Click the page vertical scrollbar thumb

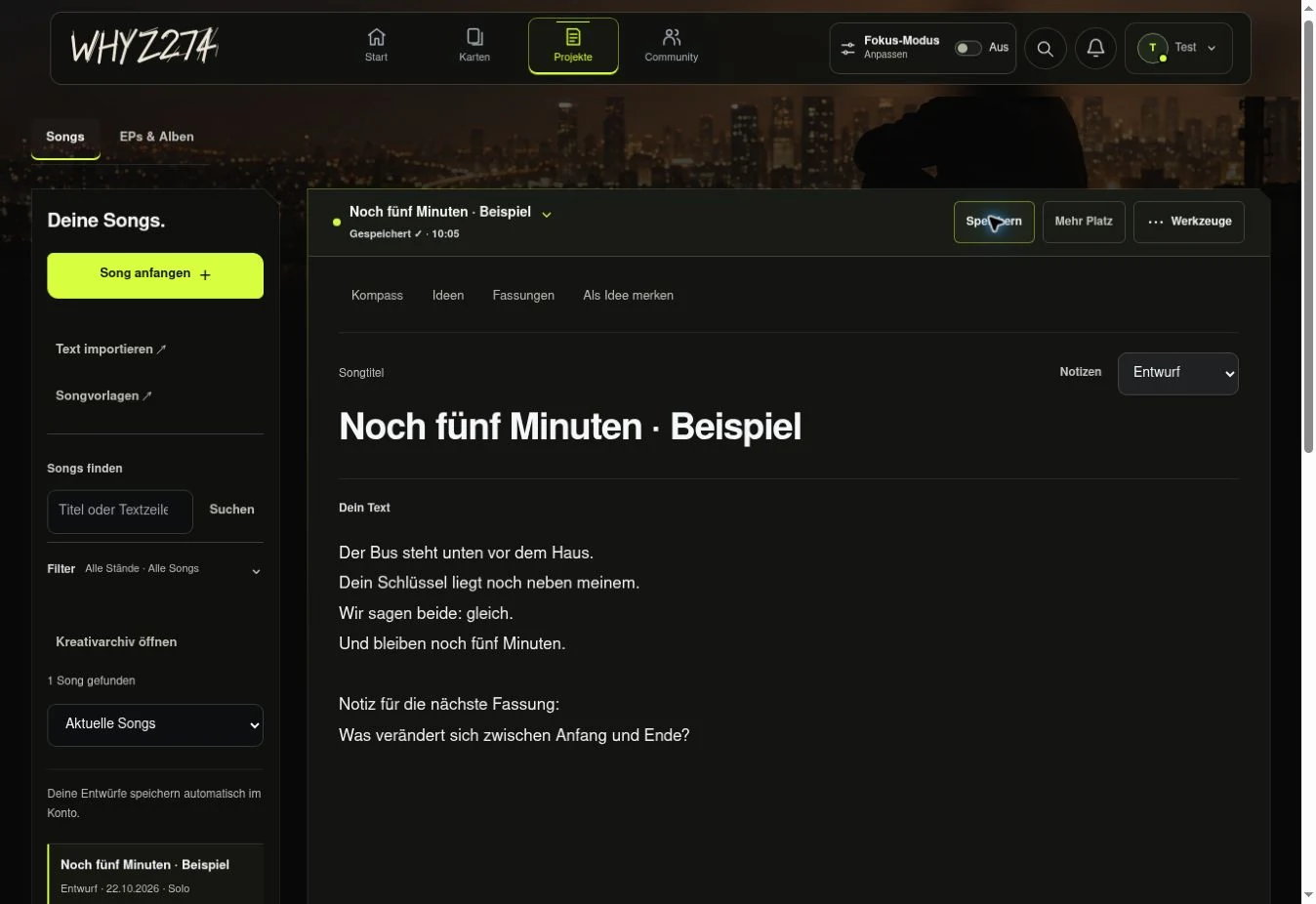click(x=1308, y=234)
